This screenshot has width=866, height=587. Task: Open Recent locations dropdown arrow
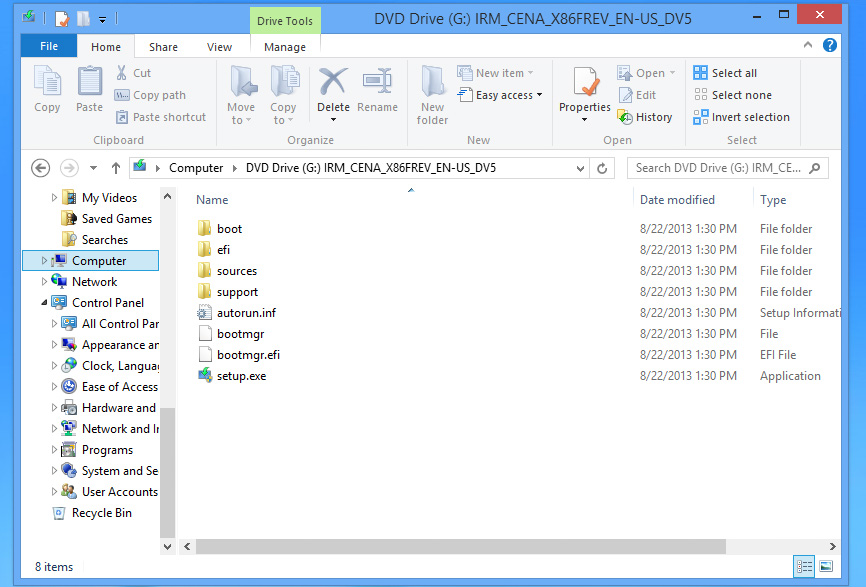click(x=93, y=168)
